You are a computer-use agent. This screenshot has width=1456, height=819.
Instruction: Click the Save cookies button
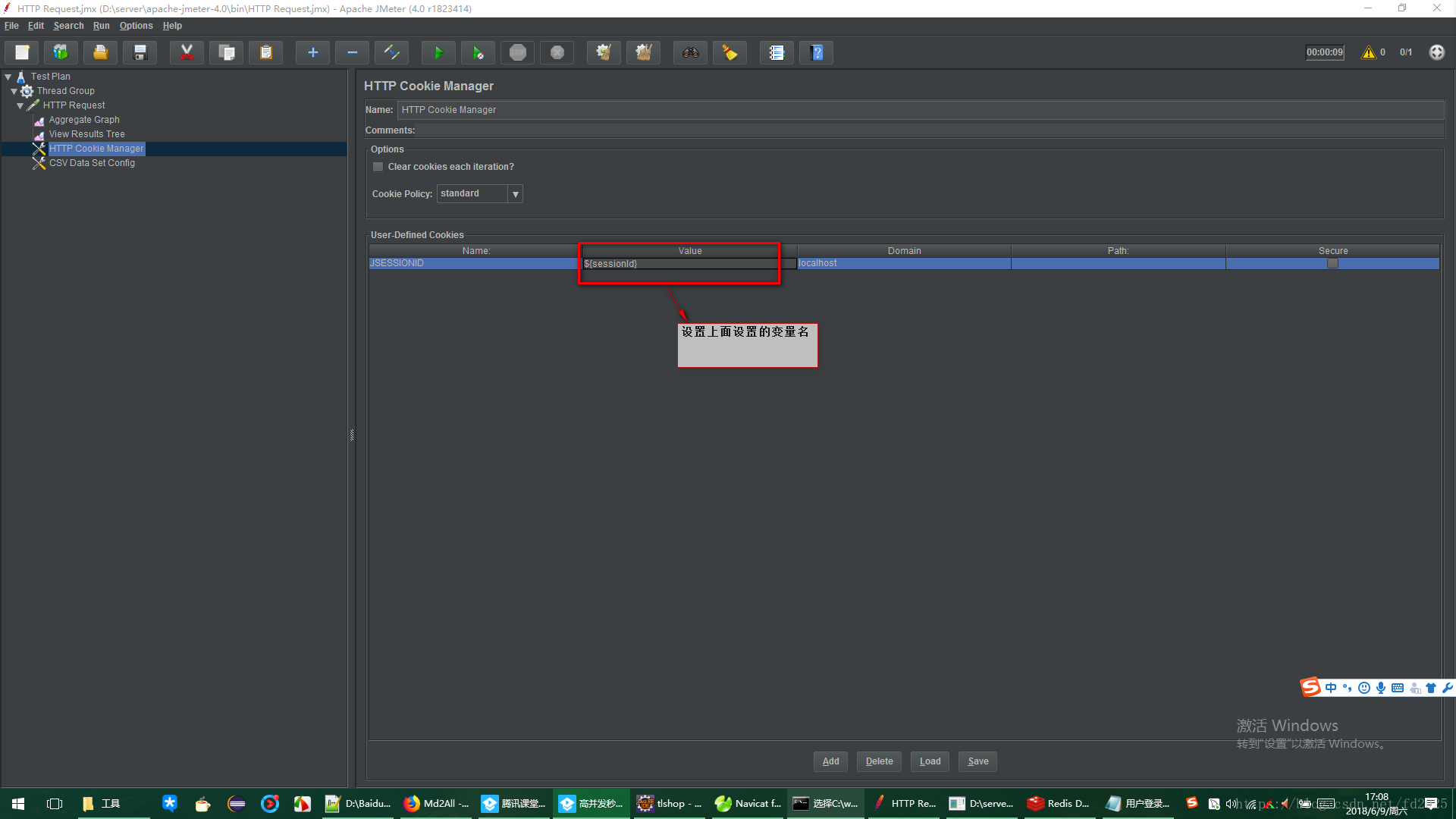click(978, 761)
